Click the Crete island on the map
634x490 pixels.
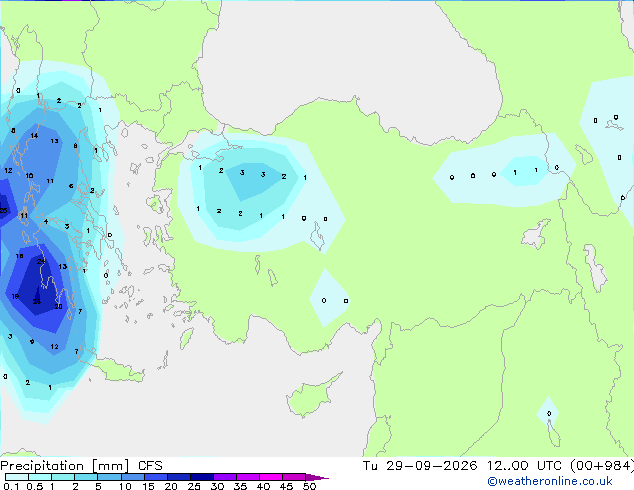click(x=117, y=372)
